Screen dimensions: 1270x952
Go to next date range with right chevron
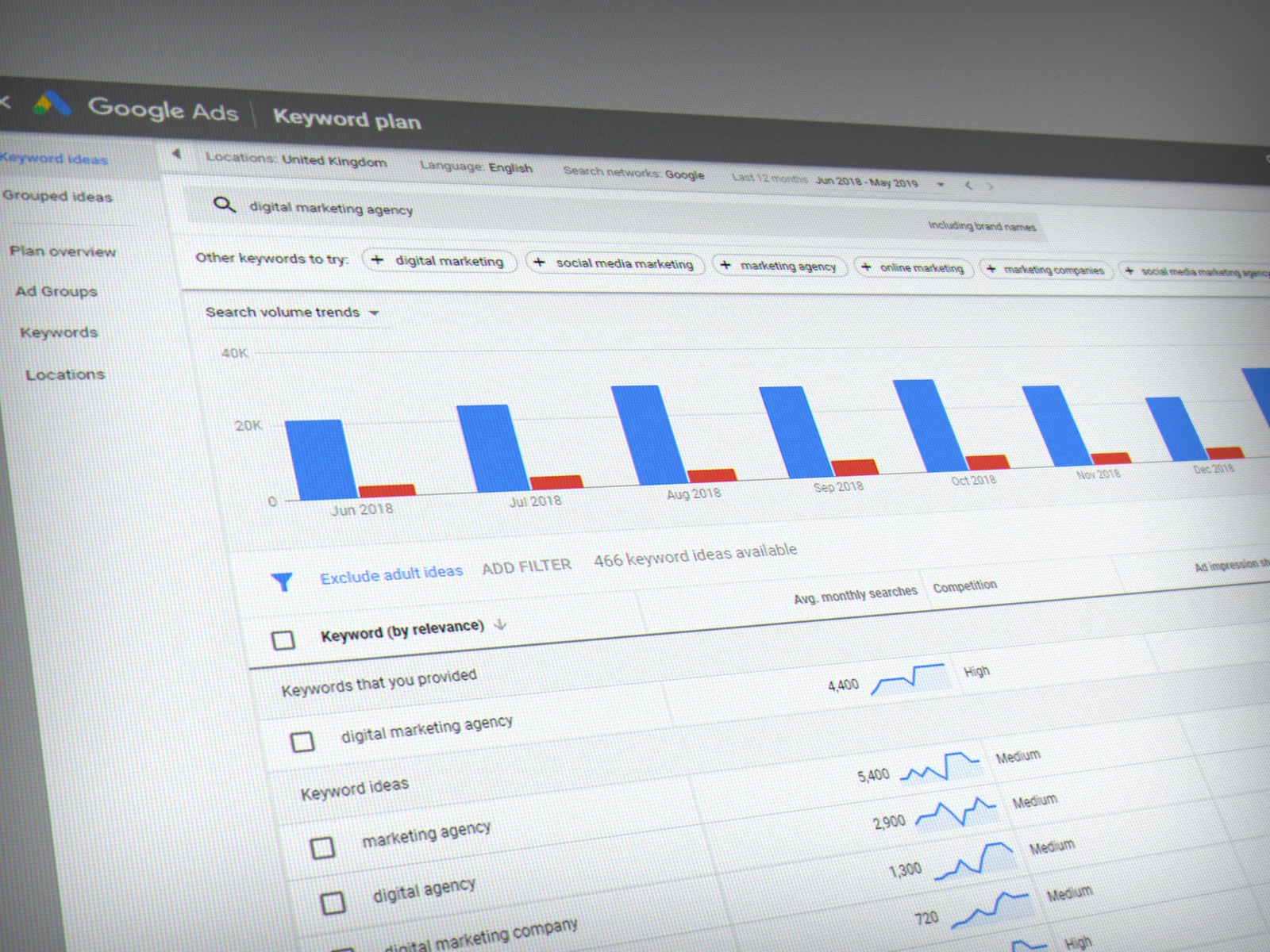(x=990, y=186)
